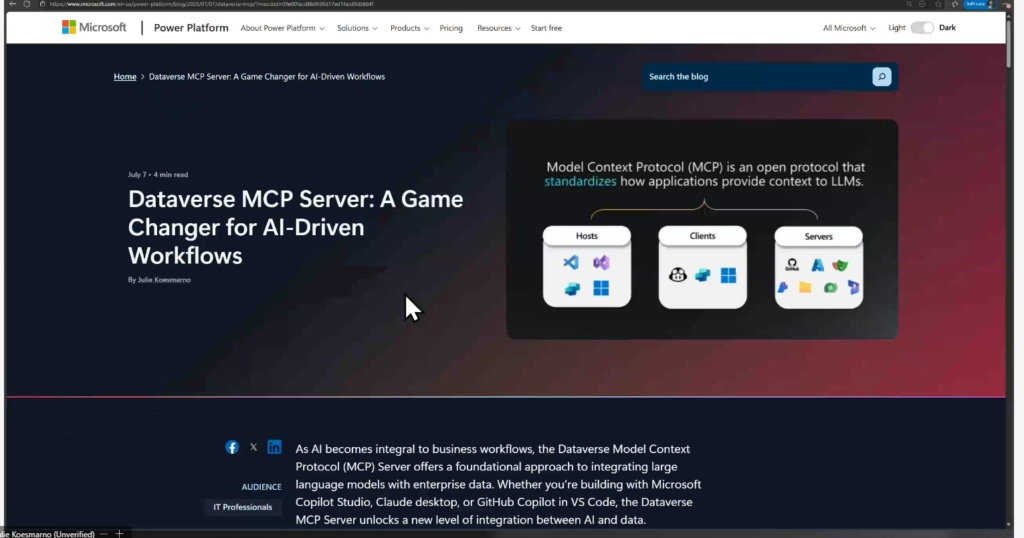This screenshot has height=538, width=1024.
Task: Click the Home breadcrumb link
Action: [125, 76]
